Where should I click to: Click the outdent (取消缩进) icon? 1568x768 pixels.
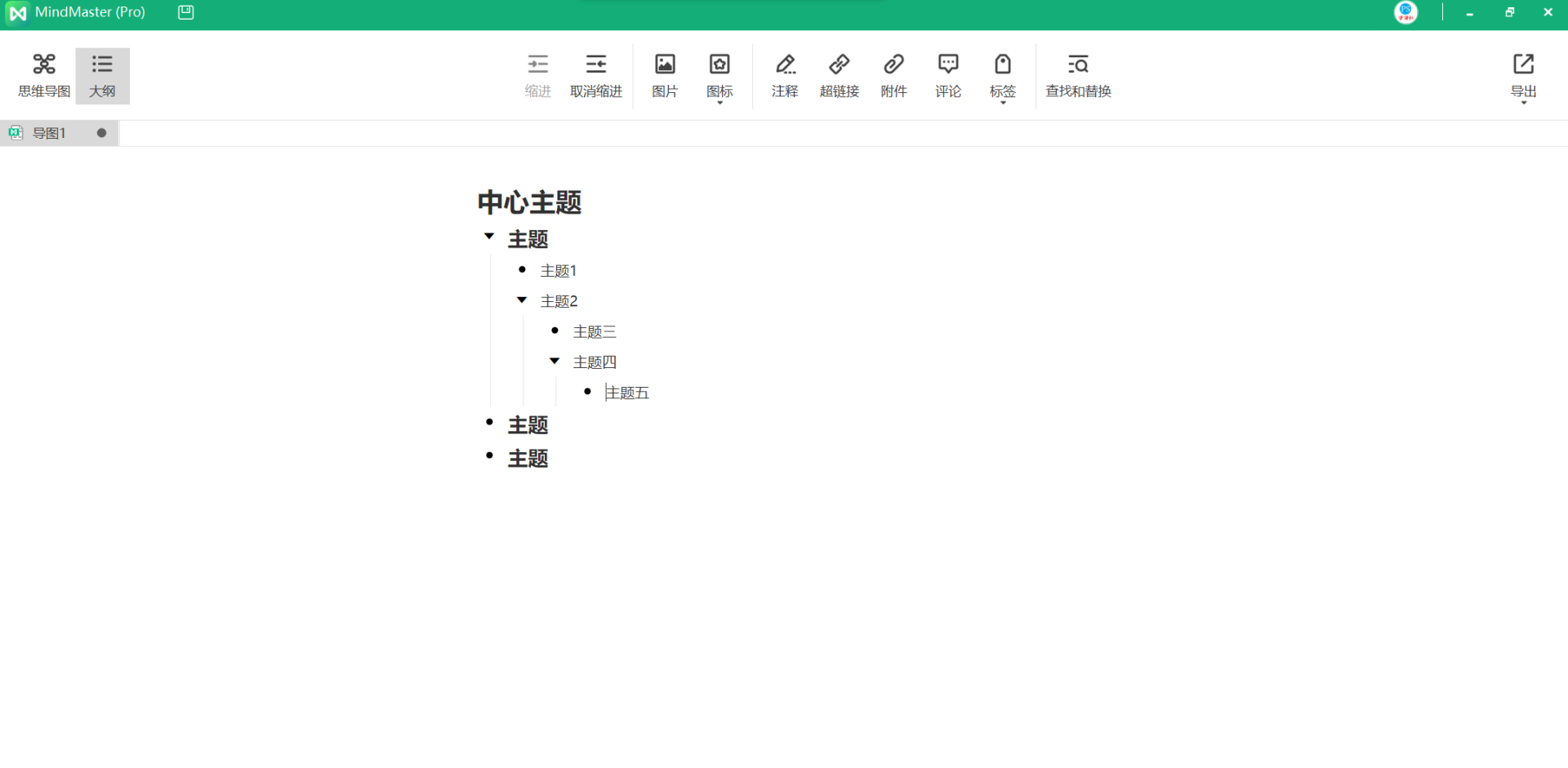595,75
